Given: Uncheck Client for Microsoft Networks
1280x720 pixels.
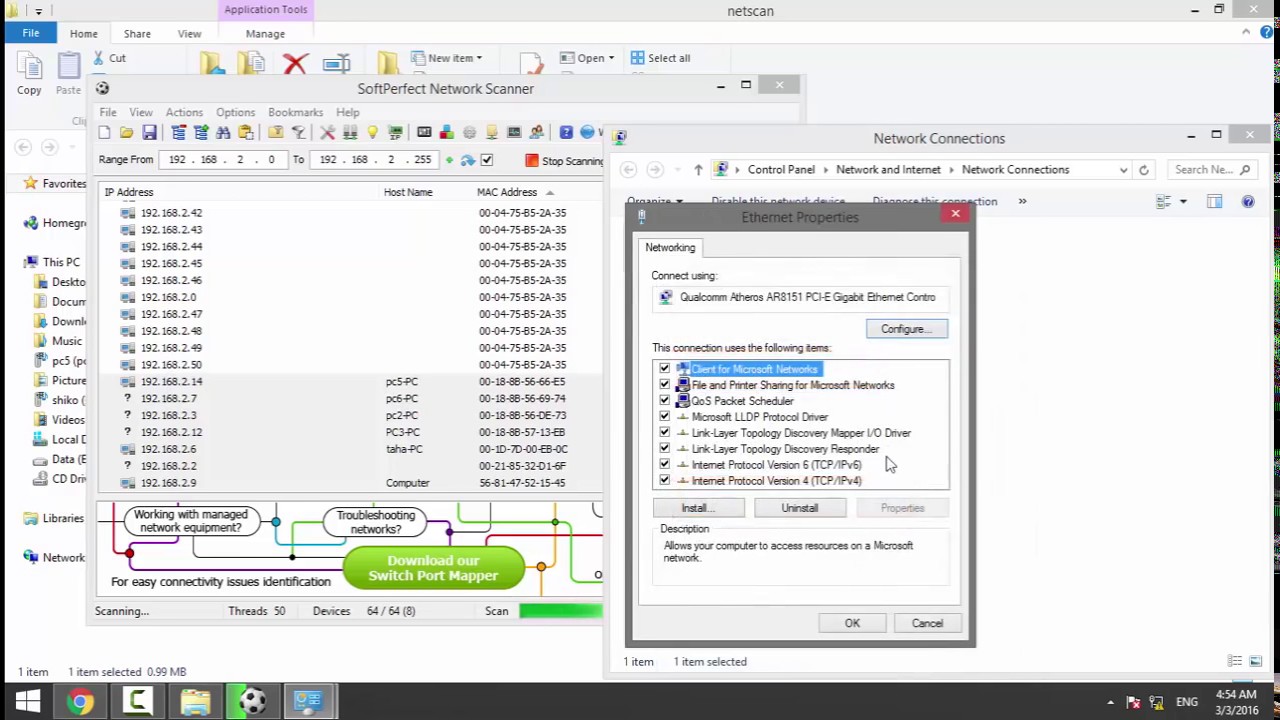Looking at the screenshot, I should [x=664, y=369].
